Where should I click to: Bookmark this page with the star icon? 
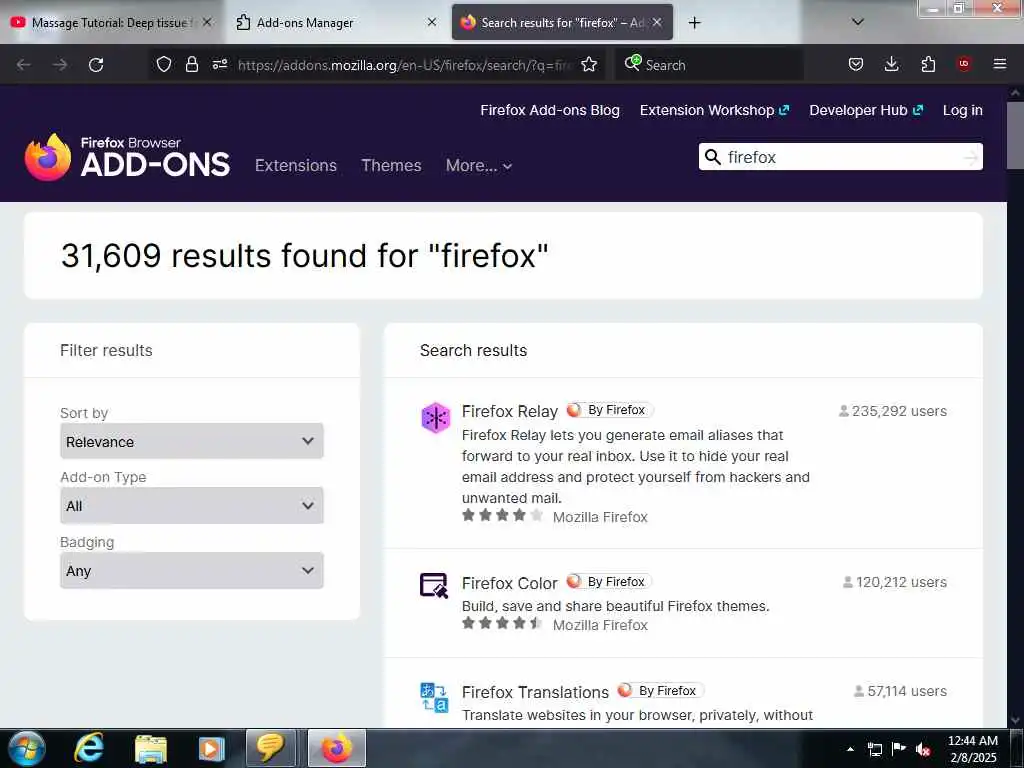[x=589, y=64]
